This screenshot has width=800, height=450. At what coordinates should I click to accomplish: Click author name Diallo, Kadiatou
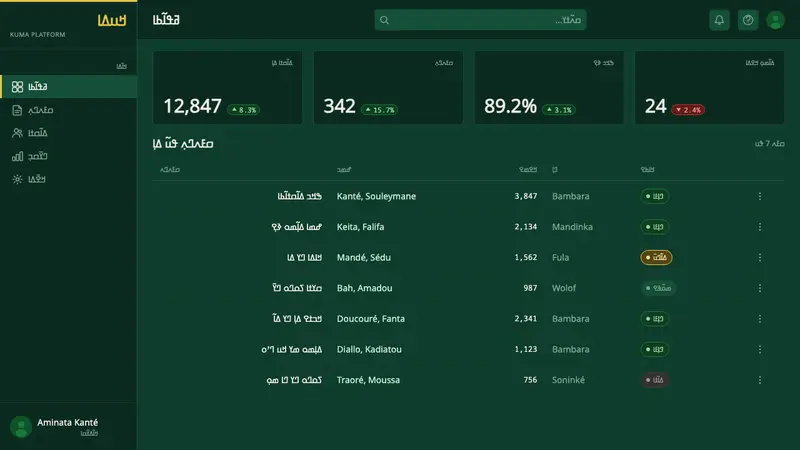(x=369, y=349)
